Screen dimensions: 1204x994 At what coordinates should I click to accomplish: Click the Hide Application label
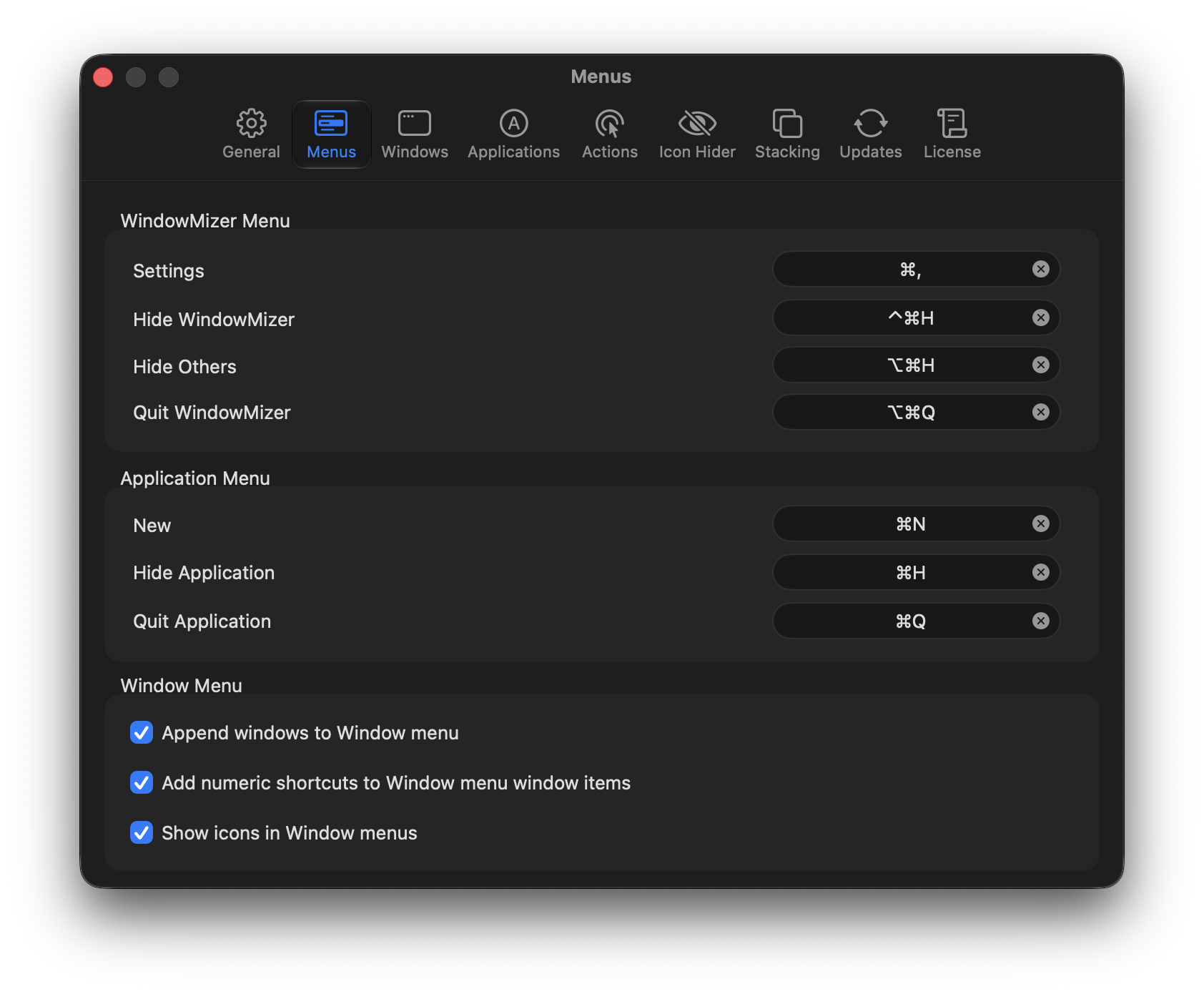tap(204, 573)
